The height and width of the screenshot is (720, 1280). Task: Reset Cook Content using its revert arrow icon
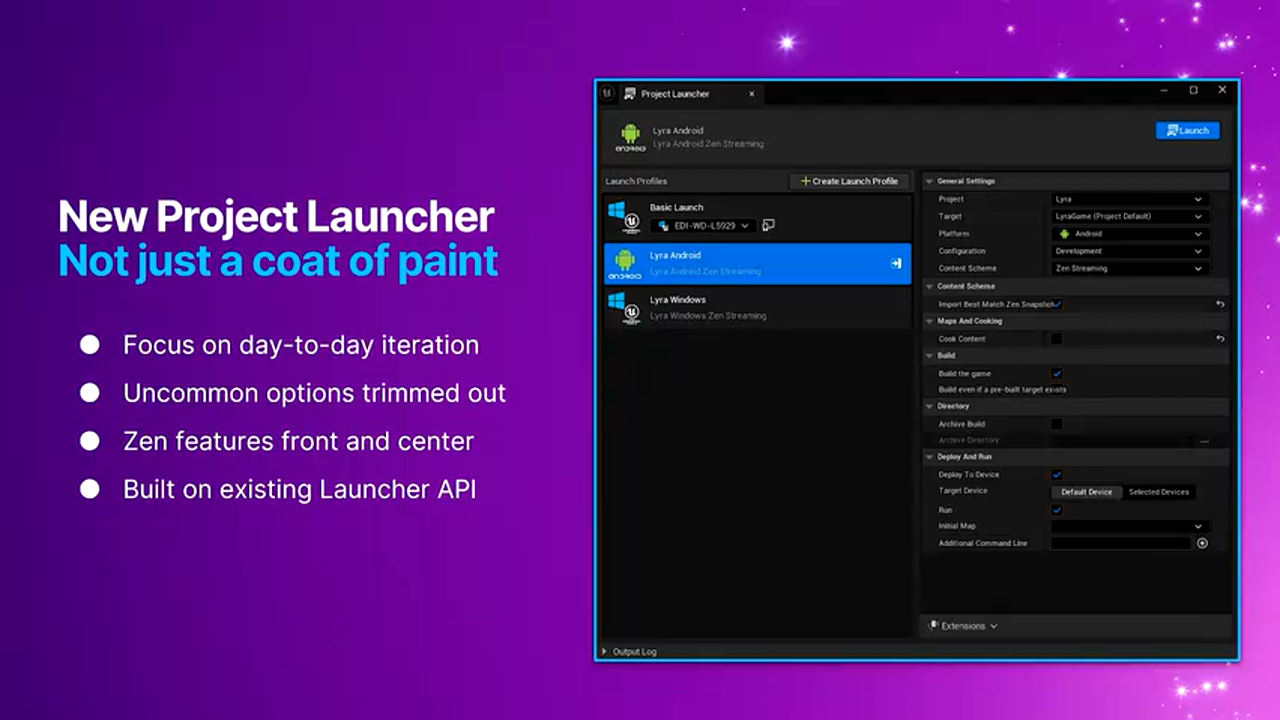click(x=1220, y=338)
